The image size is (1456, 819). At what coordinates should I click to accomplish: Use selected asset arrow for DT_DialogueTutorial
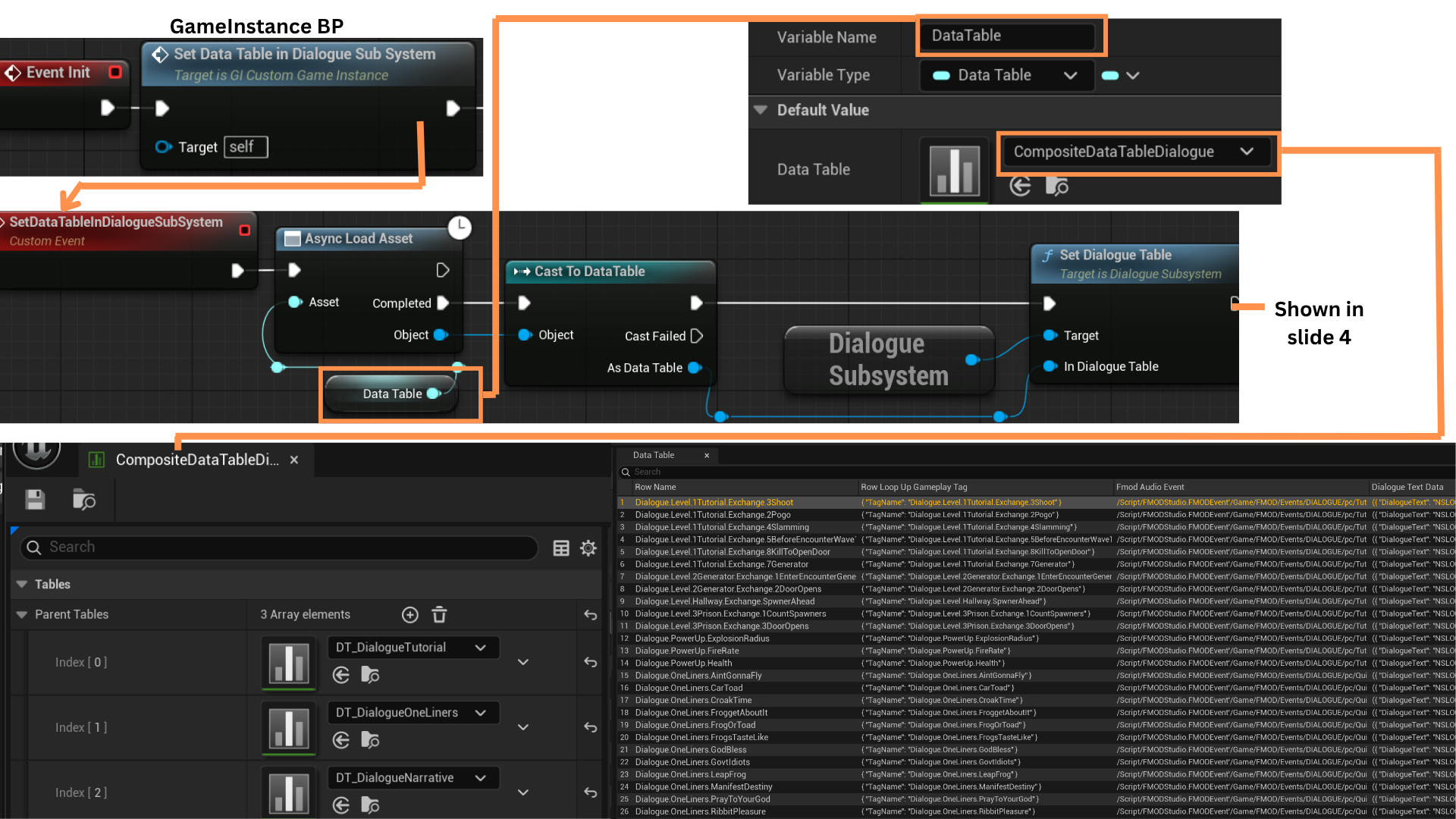pyautogui.click(x=341, y=675)
